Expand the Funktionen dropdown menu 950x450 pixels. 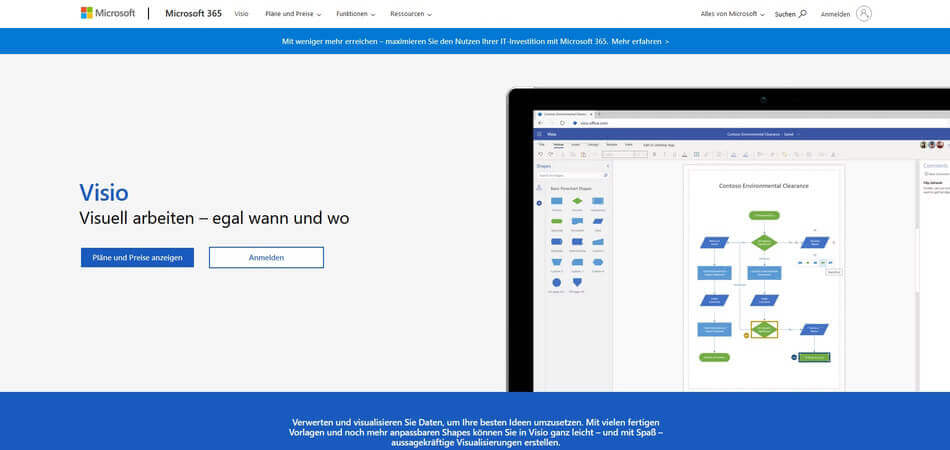(356, 13)
